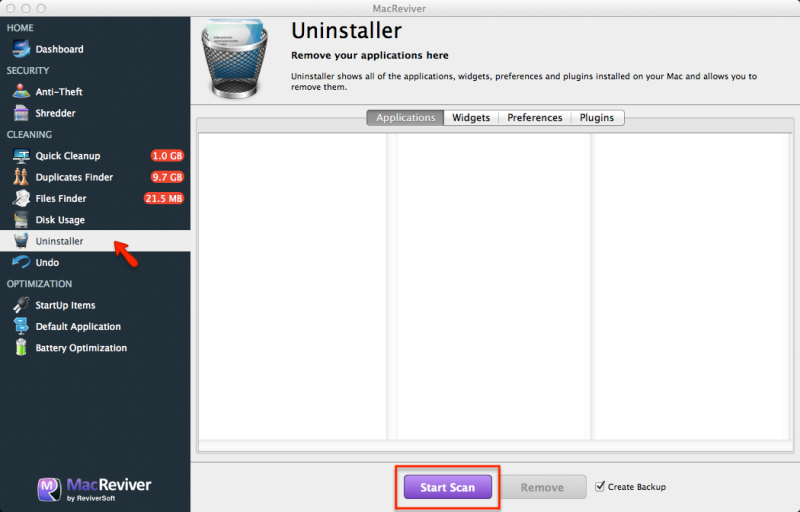The height and width of the screenshot is (512, 800).
Task: Go to Anti-Theft label
Action: point(59,92)
